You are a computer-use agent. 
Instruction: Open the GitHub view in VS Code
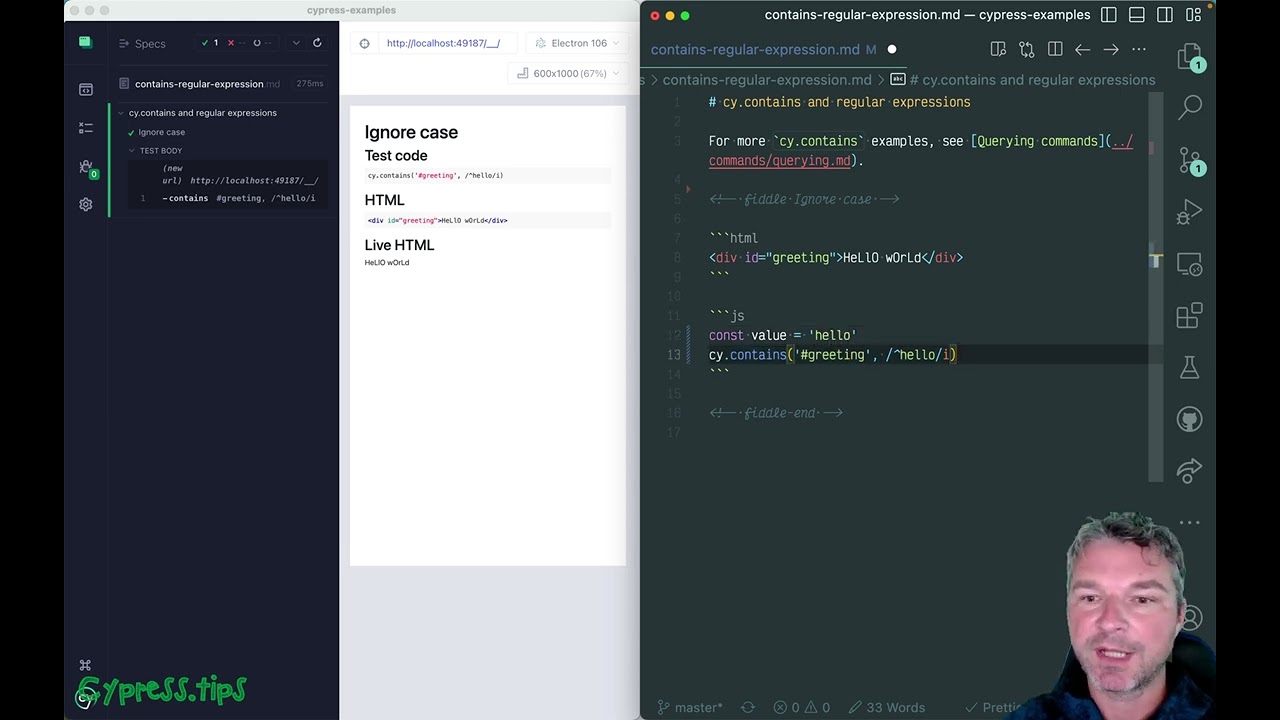[1189, 419]
